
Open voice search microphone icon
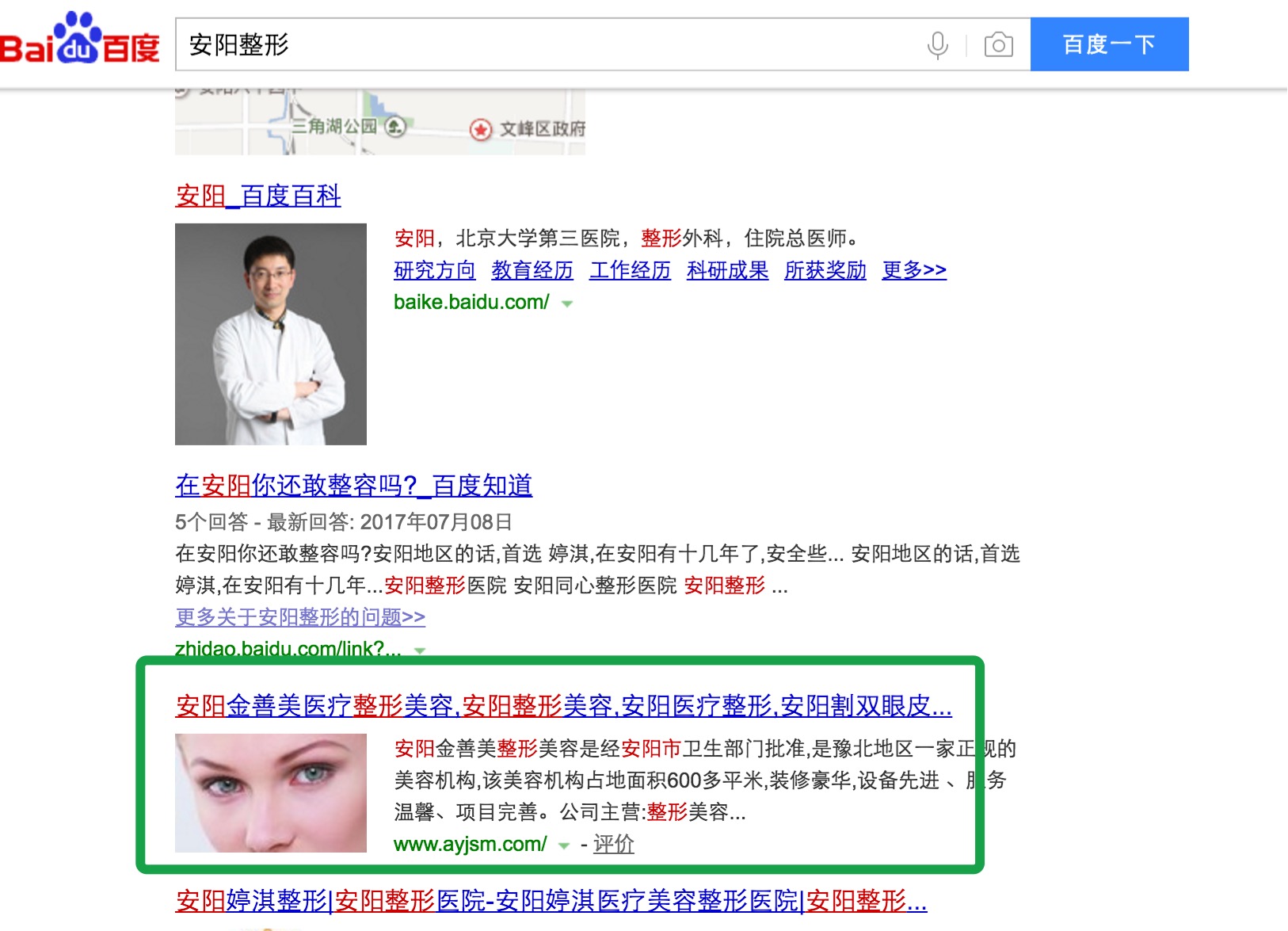[x=937, y=45]
